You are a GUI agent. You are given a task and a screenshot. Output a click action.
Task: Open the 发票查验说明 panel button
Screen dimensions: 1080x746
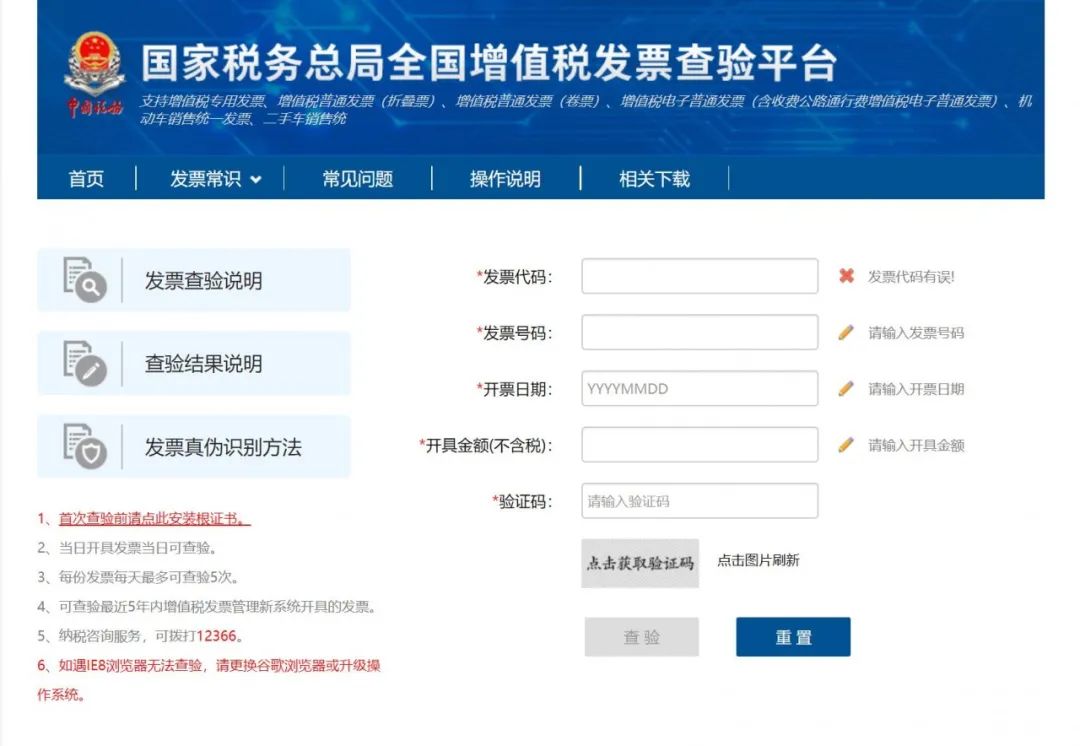(194, 280)
